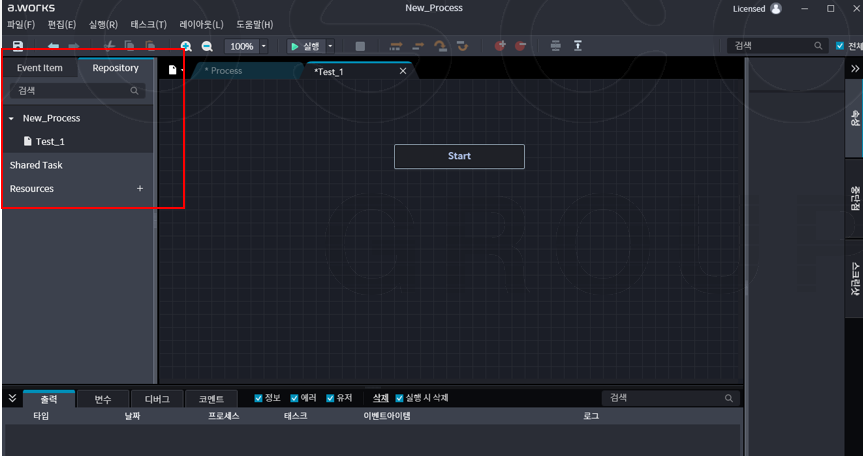Click the align-to-top icon
Viewport: 863px width, 456px height.
click(x=578, y=46)
